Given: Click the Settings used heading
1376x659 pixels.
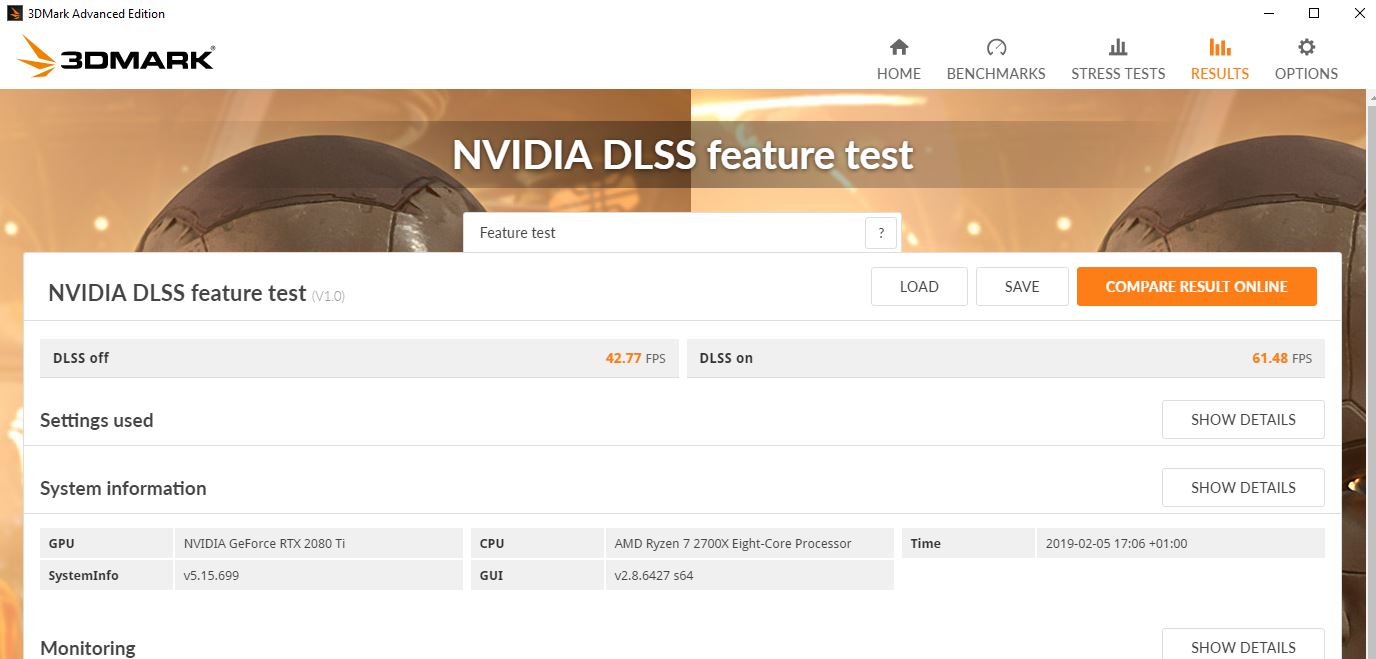Looking at the screenshot, I should click(x=97, y=421).
